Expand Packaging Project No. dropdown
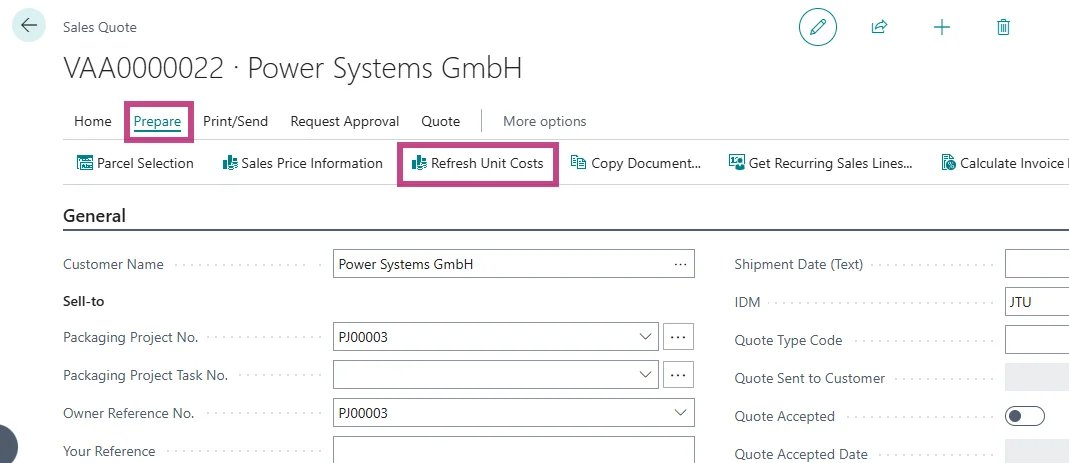This screenshot has width=1069, height=463. tap(645, 337)
